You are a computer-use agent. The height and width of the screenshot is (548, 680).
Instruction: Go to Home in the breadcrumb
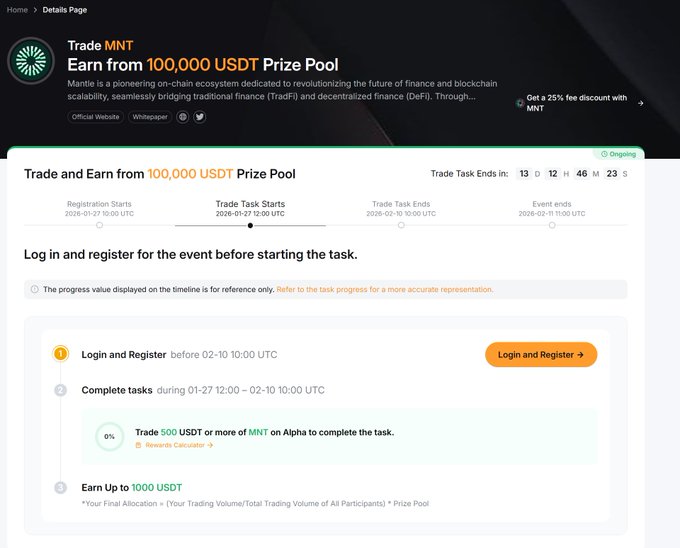pyautogui.click(x=17, y=10)
